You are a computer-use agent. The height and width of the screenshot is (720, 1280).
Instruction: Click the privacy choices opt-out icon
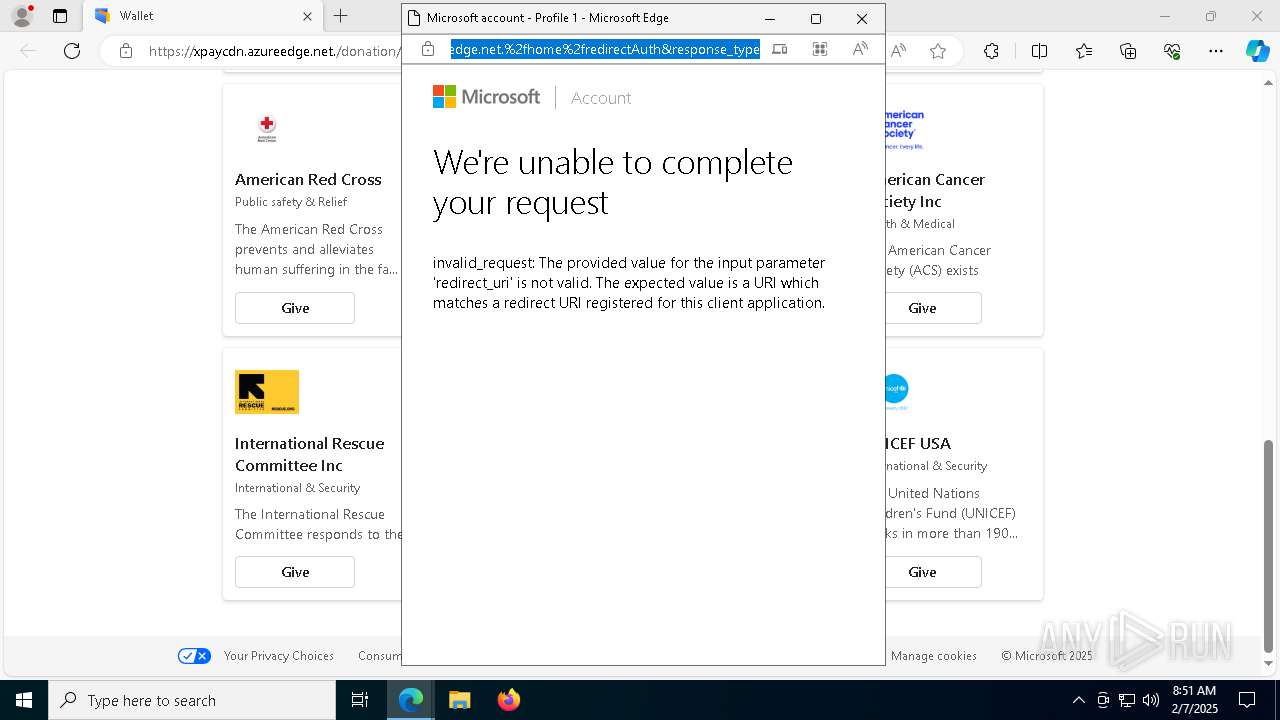194,656
